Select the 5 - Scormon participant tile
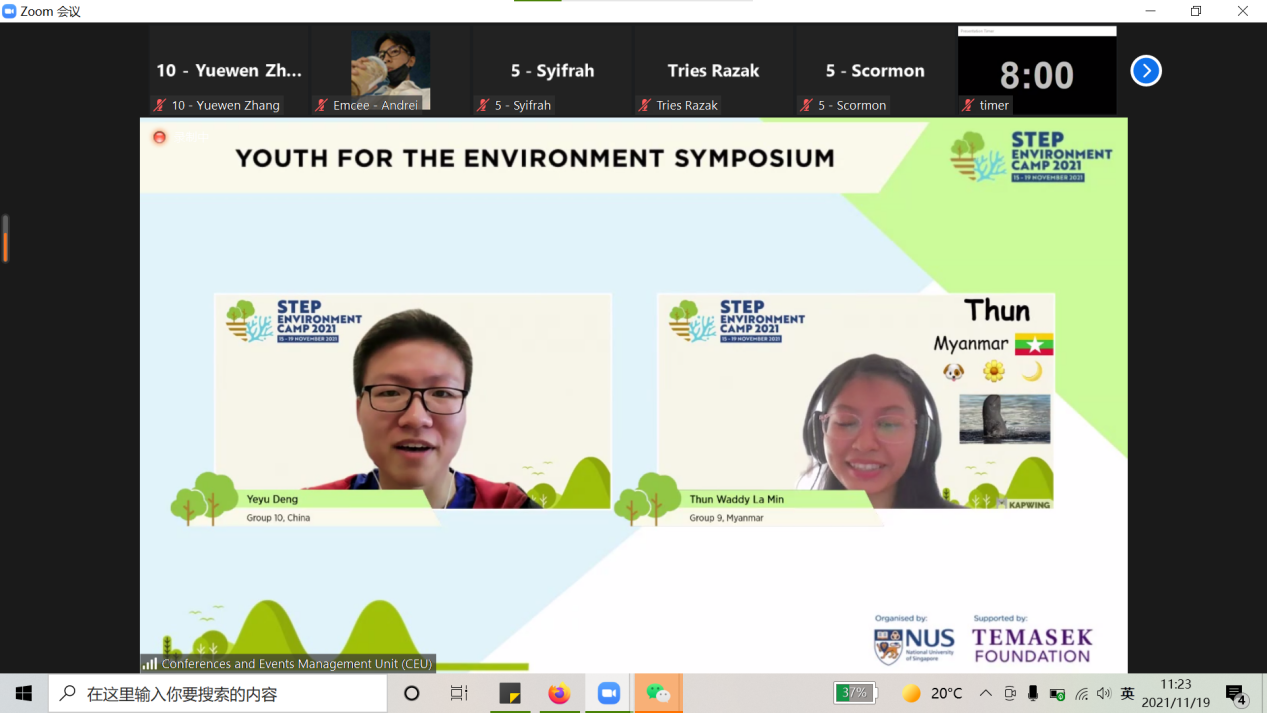Screen dimensions: 1267x713 pos(876,71)
